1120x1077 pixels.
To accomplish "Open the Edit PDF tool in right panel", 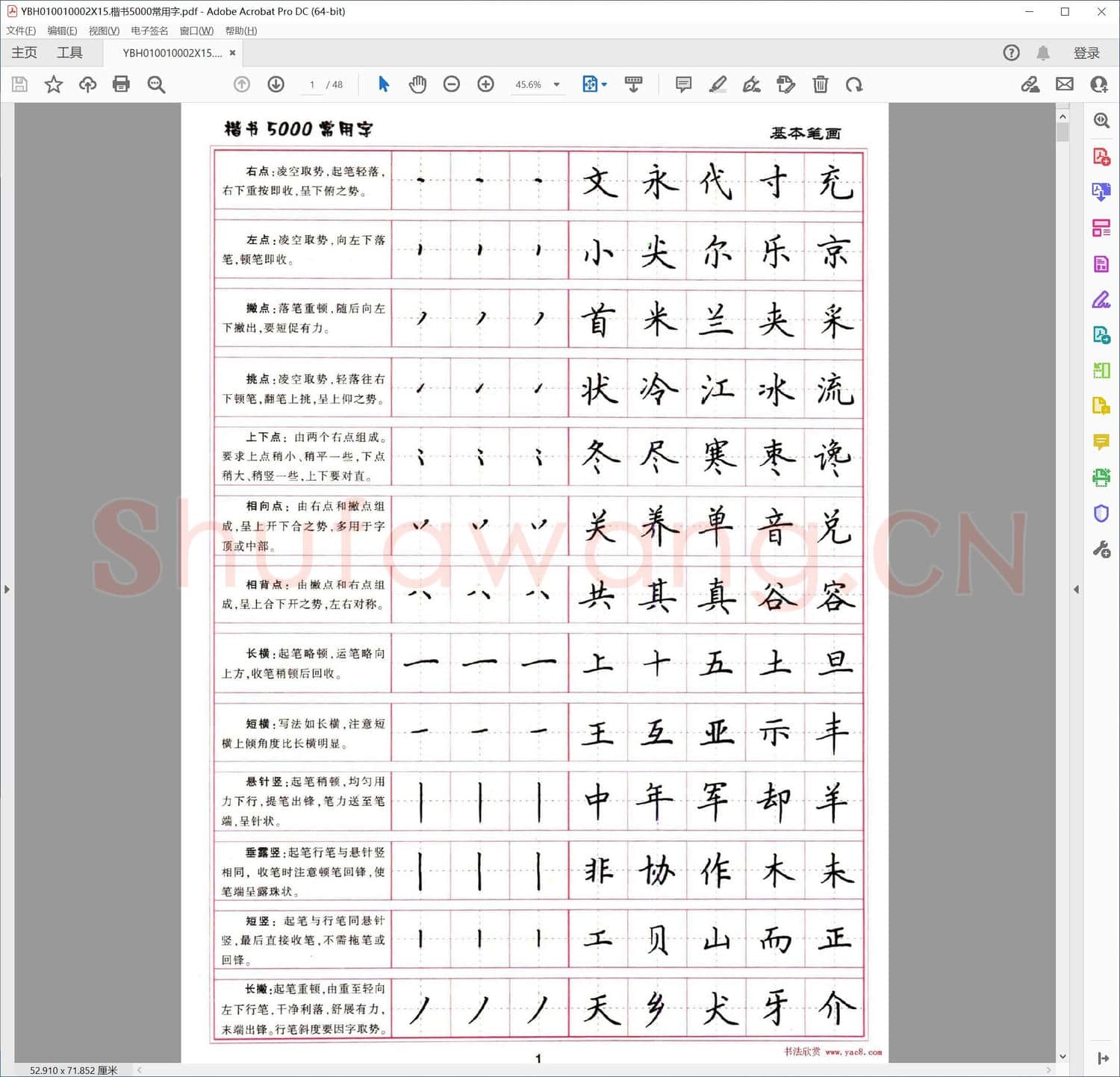I will tap(1101, 263).
